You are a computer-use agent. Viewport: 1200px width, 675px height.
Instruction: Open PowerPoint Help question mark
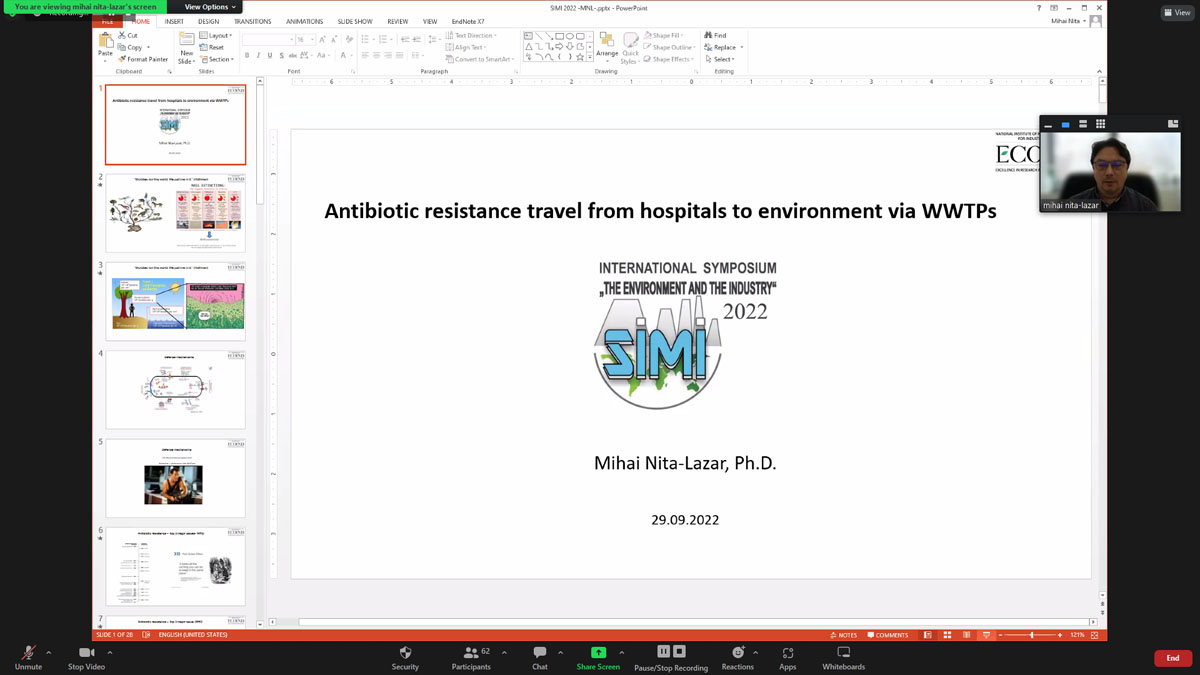[1039, 8]
